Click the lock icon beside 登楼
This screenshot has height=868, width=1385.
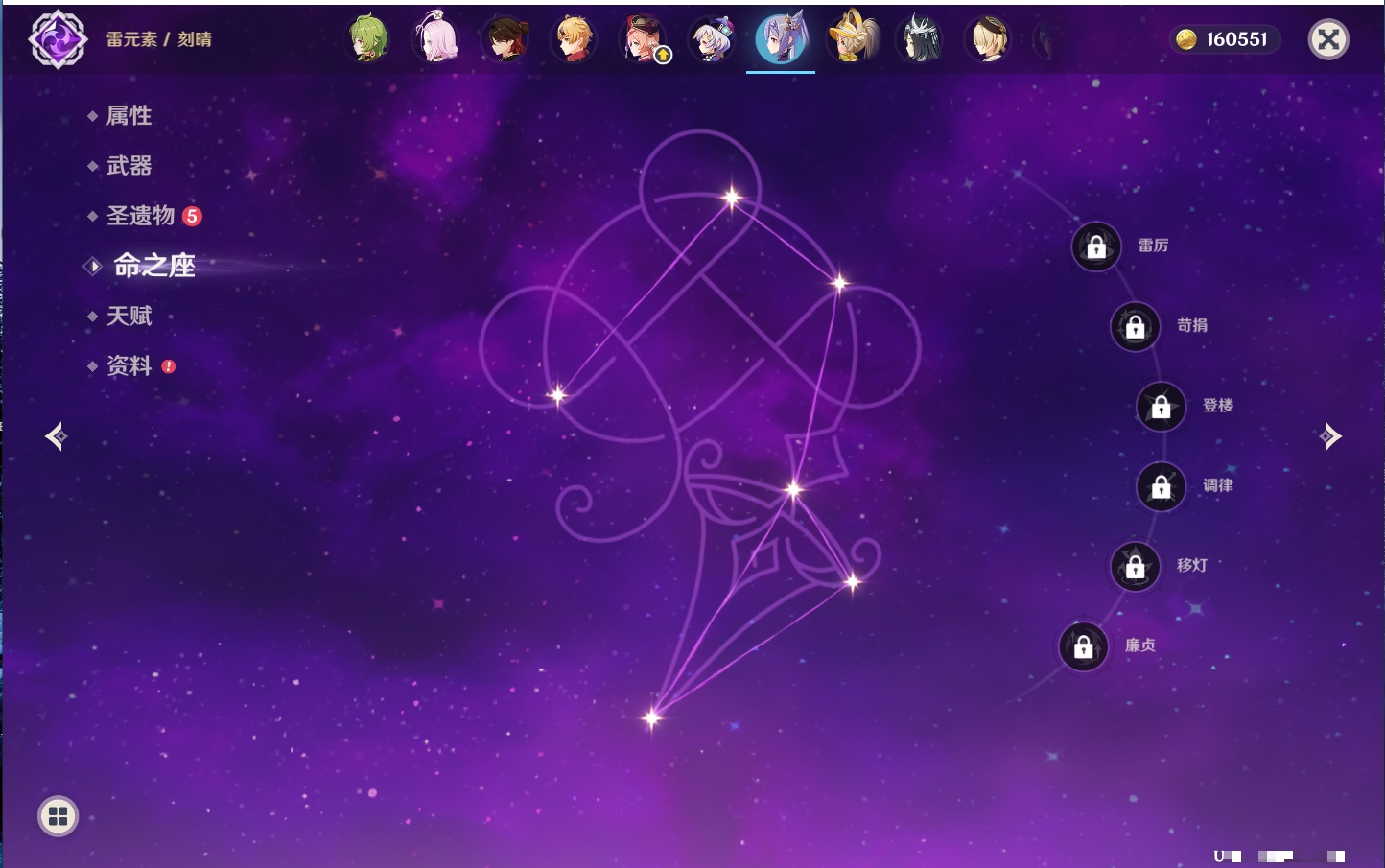(1162, 407)
